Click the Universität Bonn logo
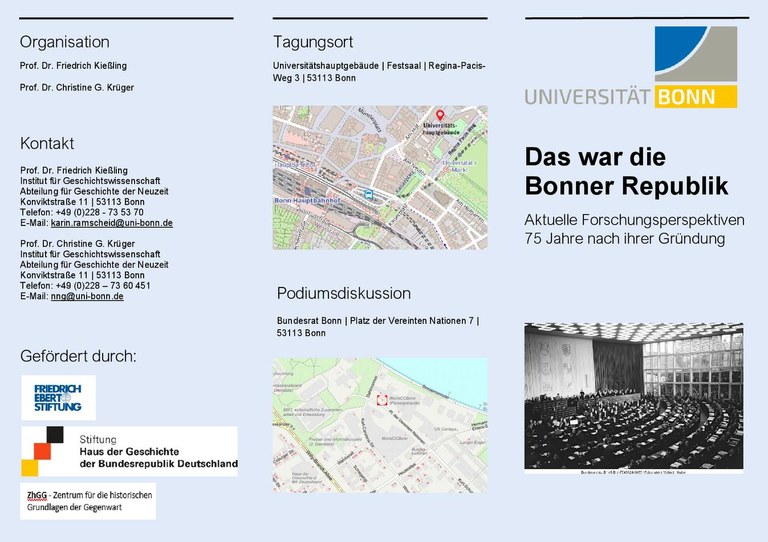This screenshot has width=768, height=542. click(631, 68)
